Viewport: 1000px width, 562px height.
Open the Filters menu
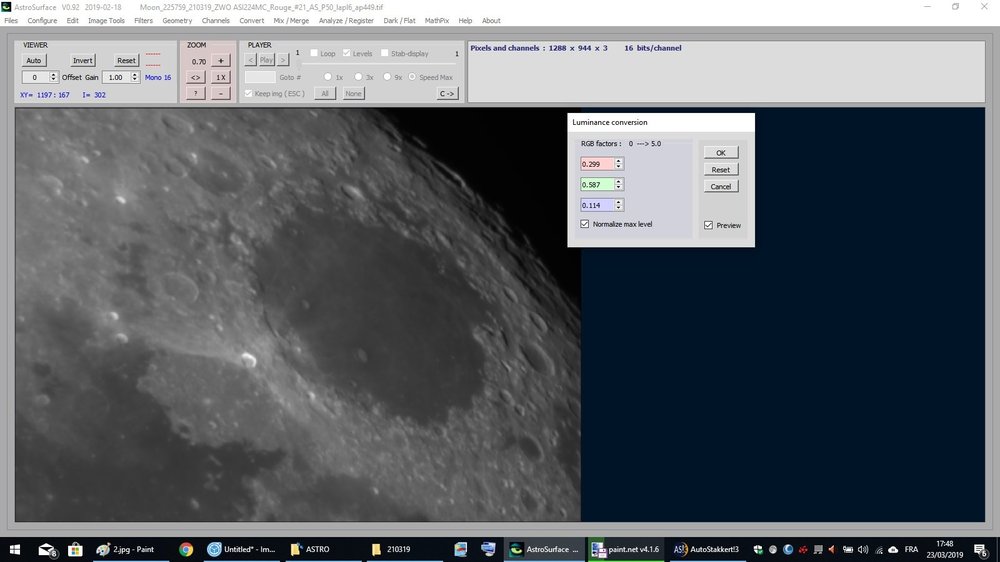point(144,20)
